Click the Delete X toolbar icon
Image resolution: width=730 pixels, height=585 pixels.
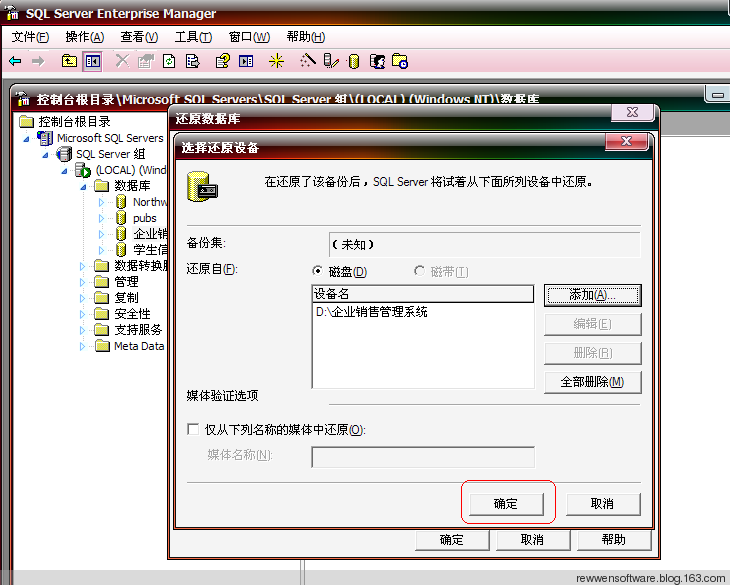122,61
